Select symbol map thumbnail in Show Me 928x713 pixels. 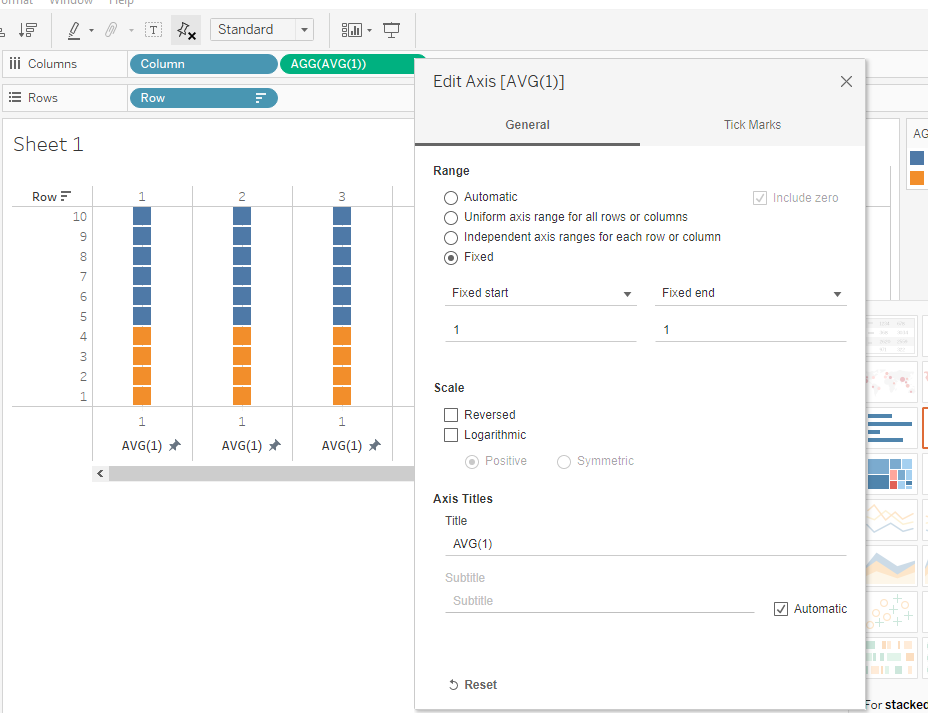coord(891,382)
